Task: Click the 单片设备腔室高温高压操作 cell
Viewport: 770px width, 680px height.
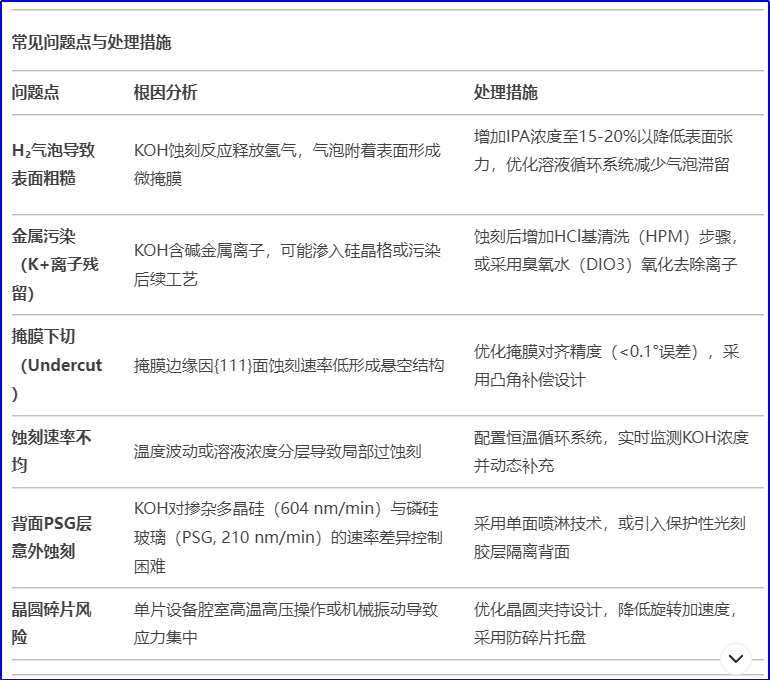Action: [x=286, y=624]
